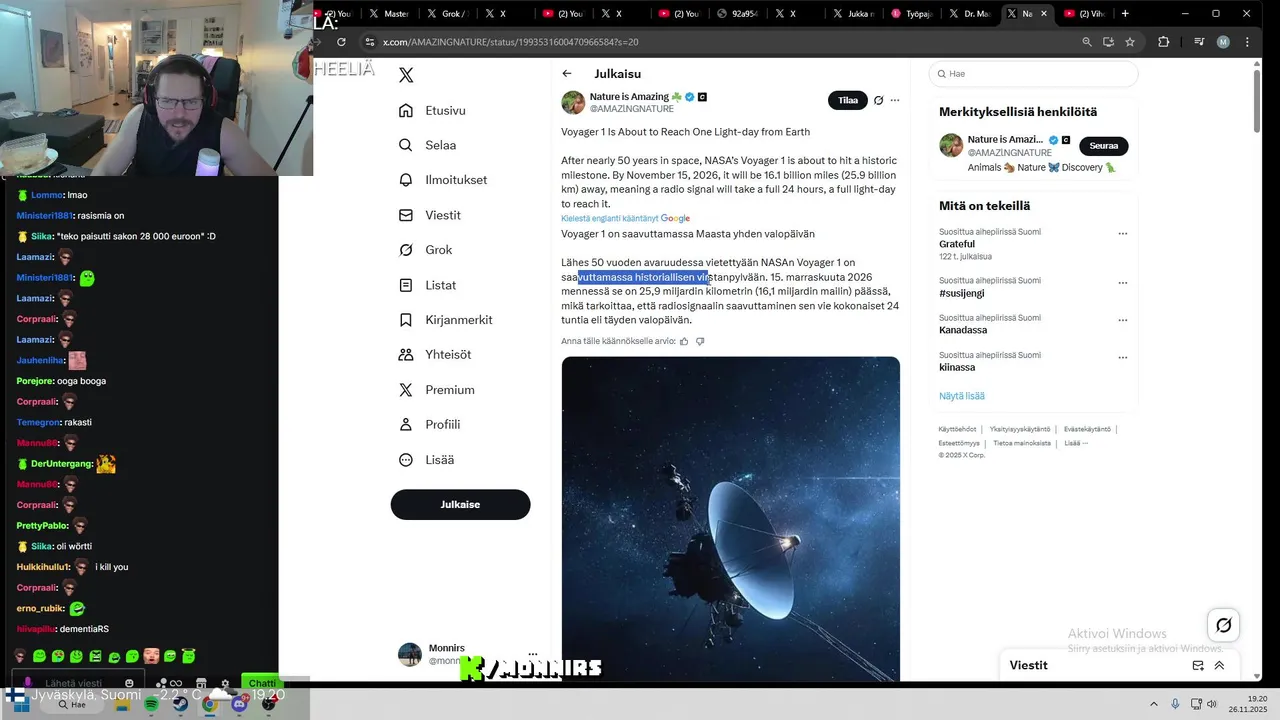Open Nature is Amazing post avatar

coord(573,102)
